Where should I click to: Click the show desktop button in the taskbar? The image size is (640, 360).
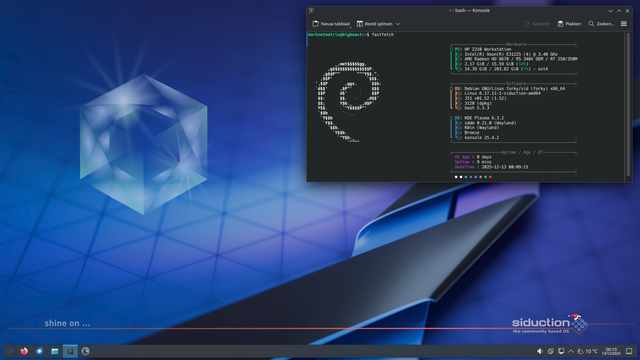(x=629, y=351)
